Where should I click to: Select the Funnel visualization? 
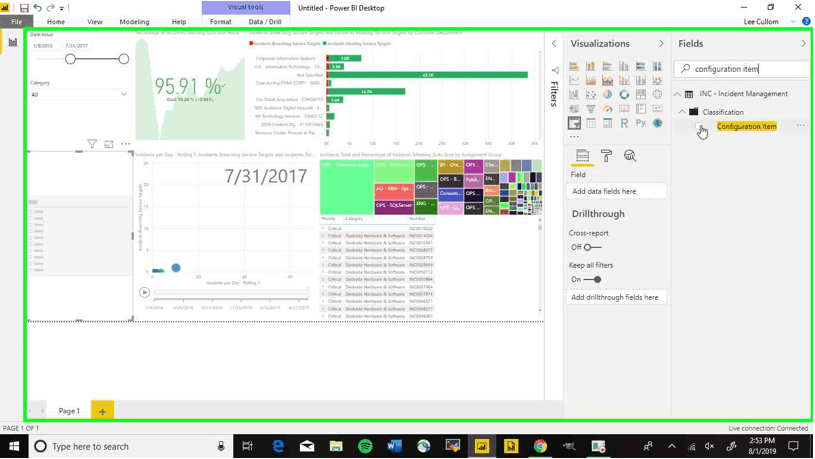click(x=590, y=109)
